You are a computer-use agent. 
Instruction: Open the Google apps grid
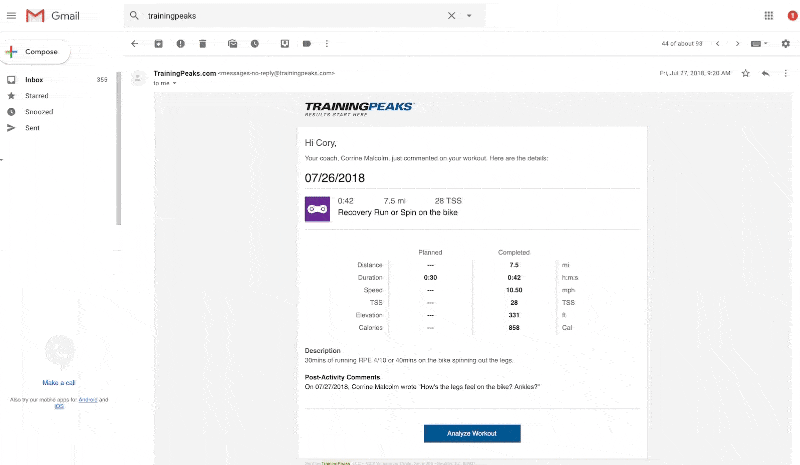point(769,16)
